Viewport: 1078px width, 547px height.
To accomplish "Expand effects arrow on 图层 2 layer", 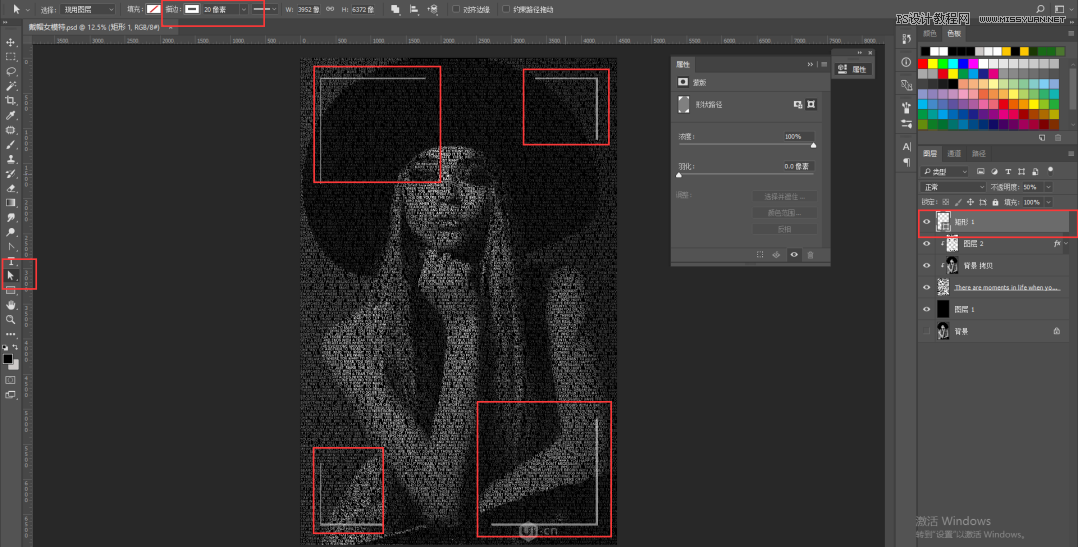I will (1066, 244).
